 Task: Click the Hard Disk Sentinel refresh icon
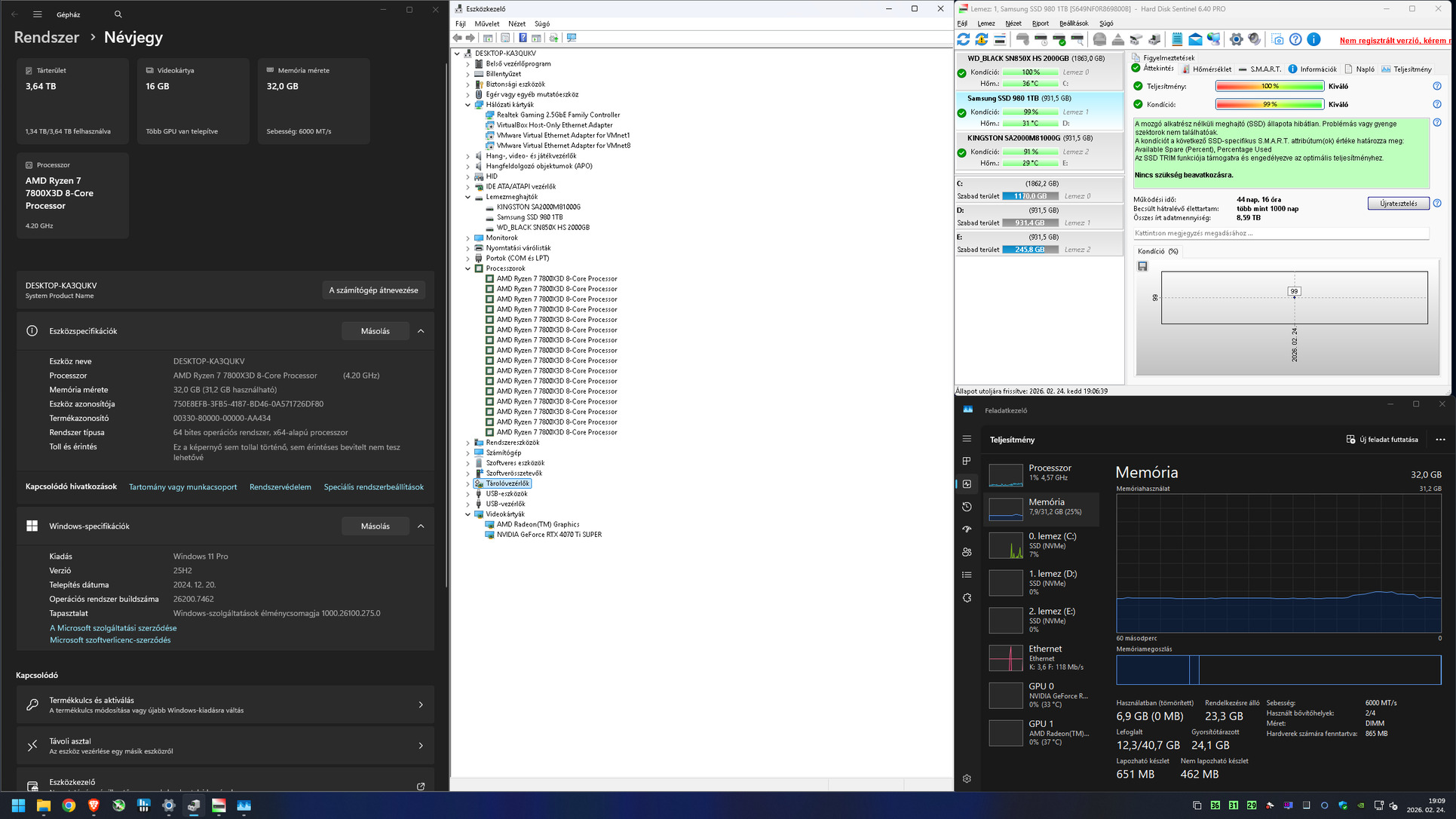(x=963, y=39)
